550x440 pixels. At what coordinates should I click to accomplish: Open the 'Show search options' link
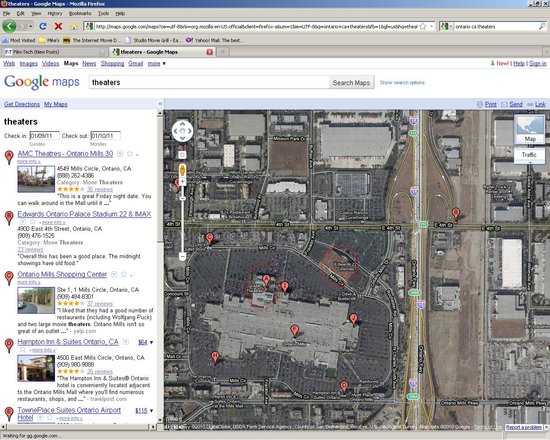tap(402, 83)
